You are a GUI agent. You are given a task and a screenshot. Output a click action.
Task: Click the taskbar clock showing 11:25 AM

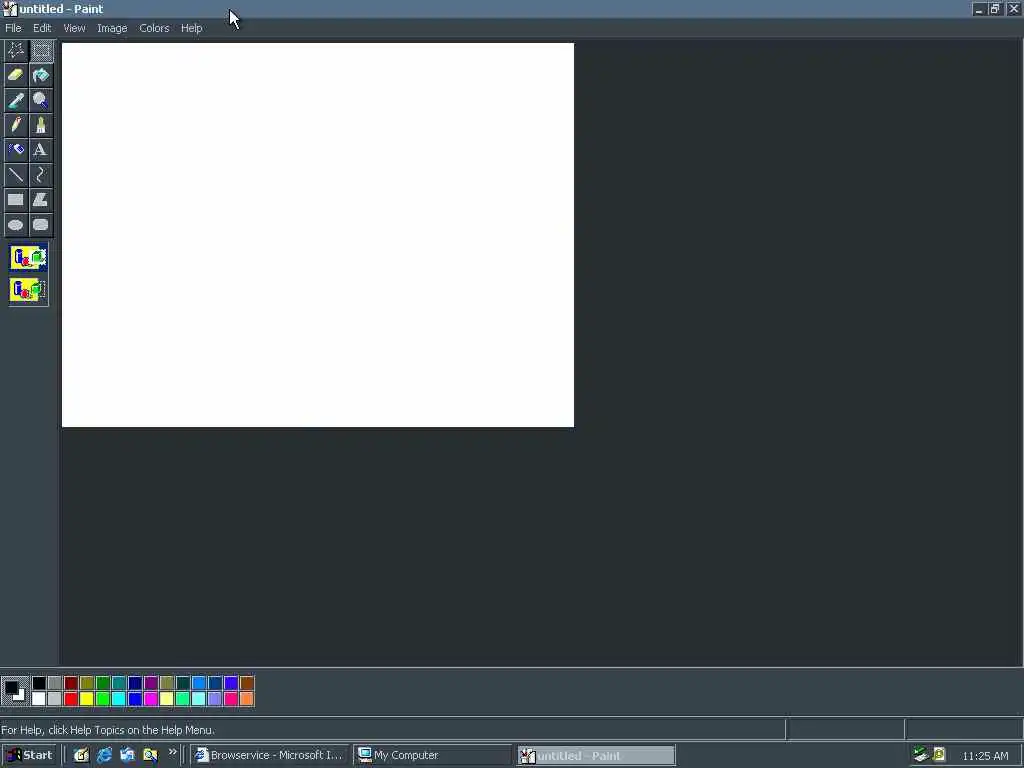pos(985,756)
